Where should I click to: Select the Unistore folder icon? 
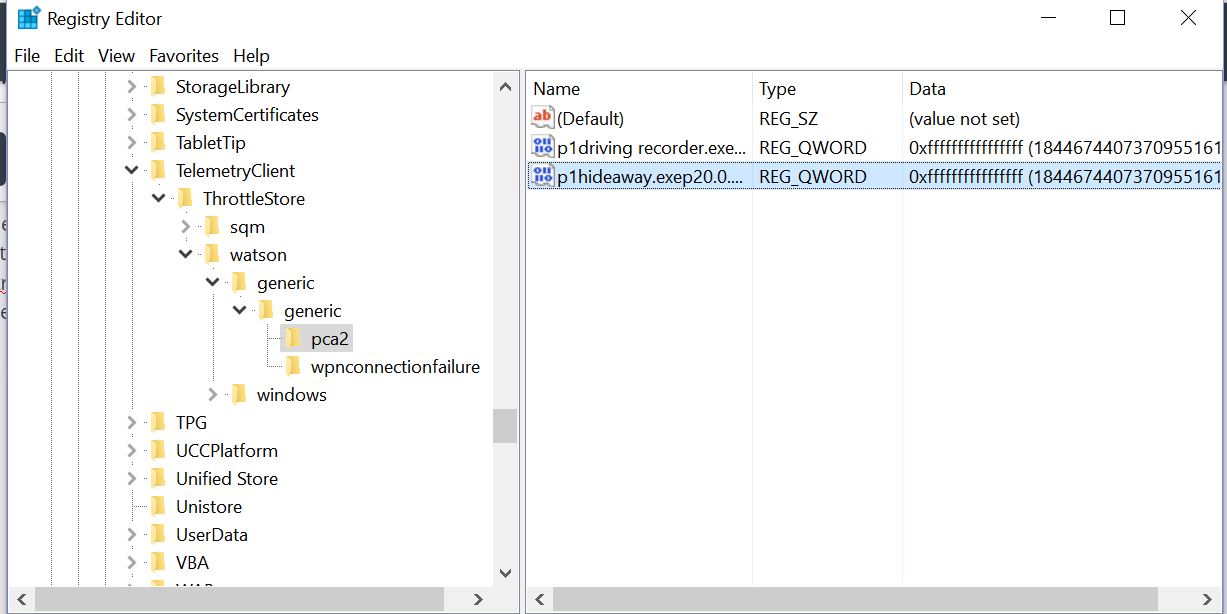157,506
